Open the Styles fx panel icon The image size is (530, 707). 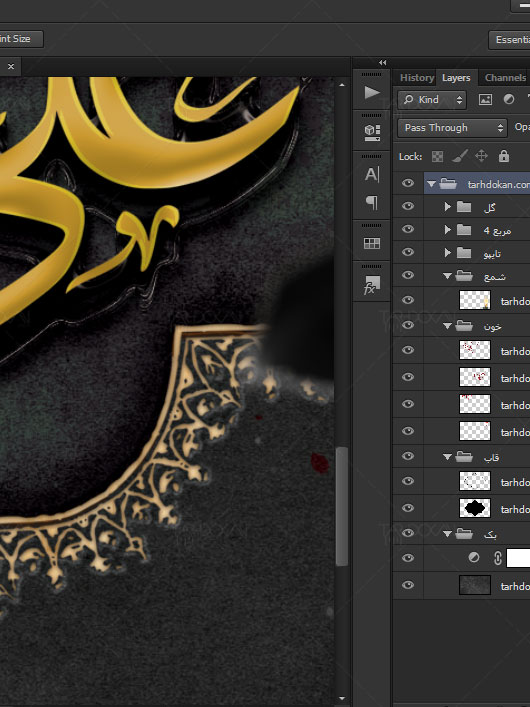[372, 285]
